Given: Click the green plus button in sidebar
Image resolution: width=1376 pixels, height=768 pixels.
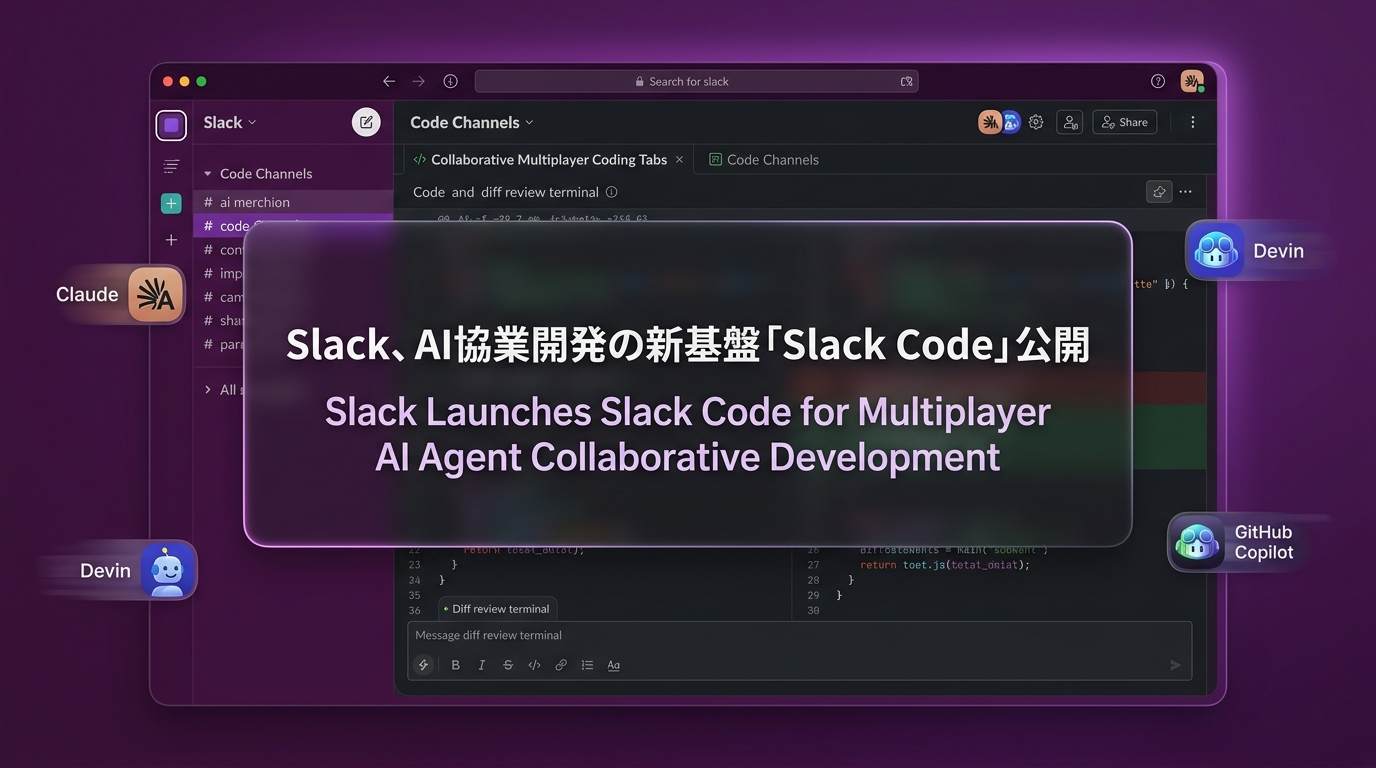Looking at the screenshot, I should pos(171,203).
